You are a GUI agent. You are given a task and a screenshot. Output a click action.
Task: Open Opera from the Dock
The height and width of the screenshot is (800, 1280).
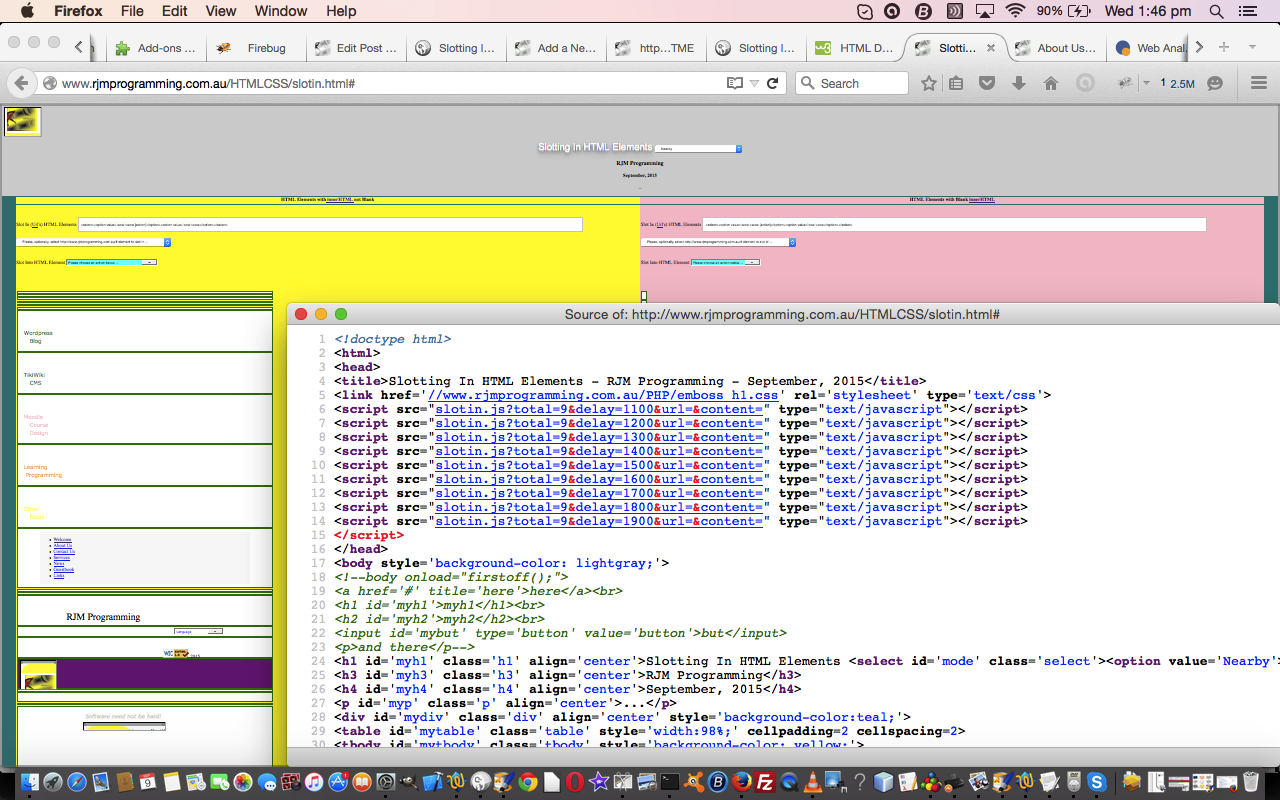(575, 782)
